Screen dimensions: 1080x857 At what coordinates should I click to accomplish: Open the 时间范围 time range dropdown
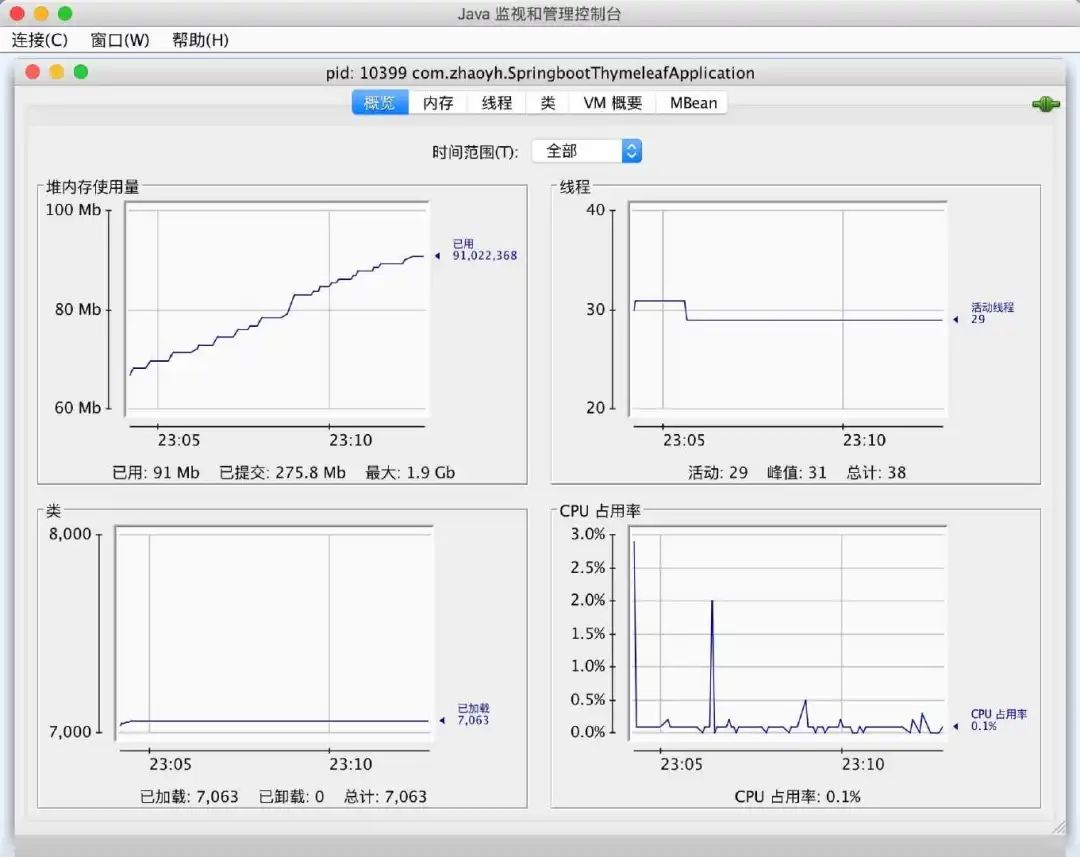[587, 151]
